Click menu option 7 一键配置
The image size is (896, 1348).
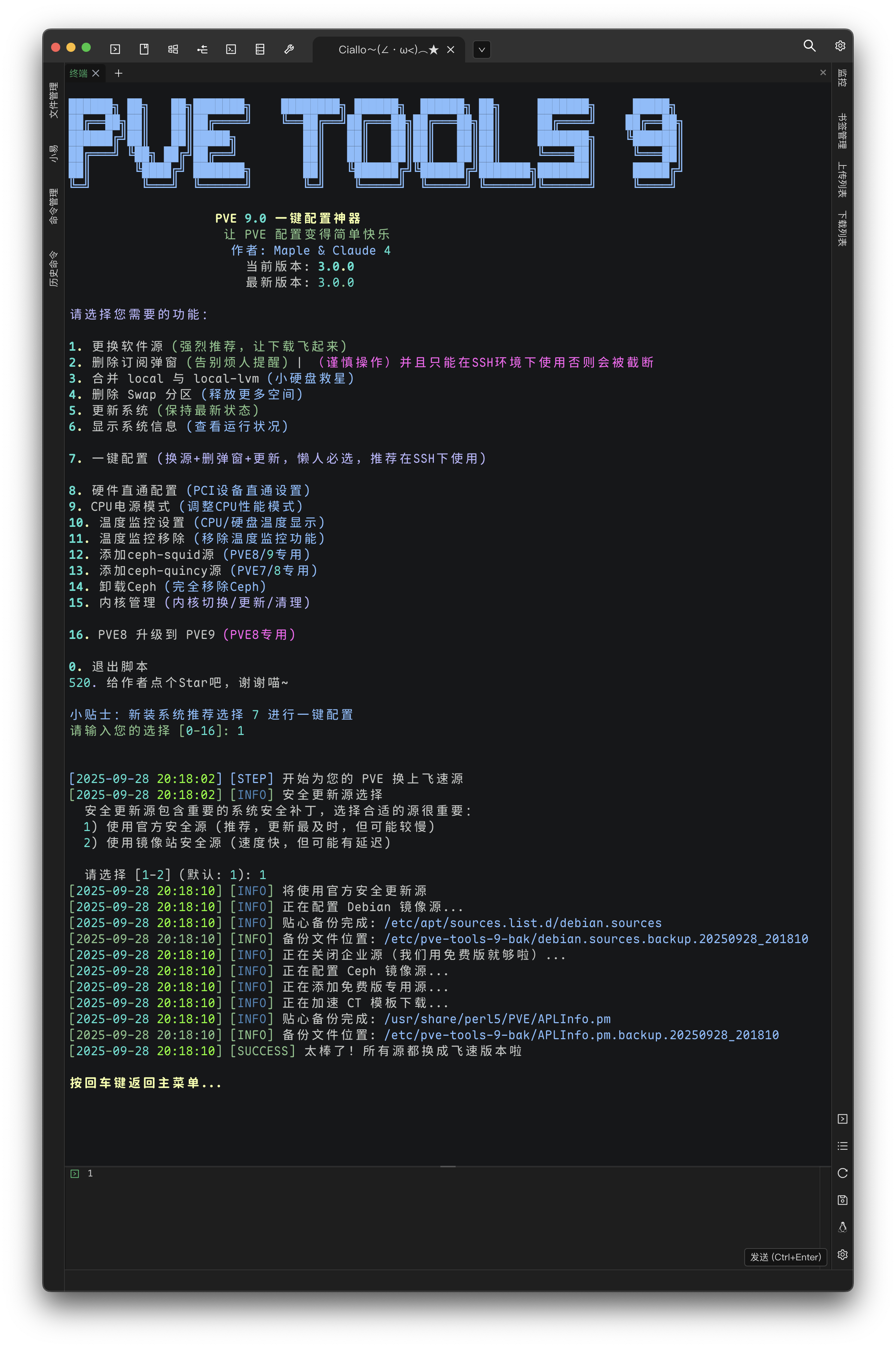(278, 458)
